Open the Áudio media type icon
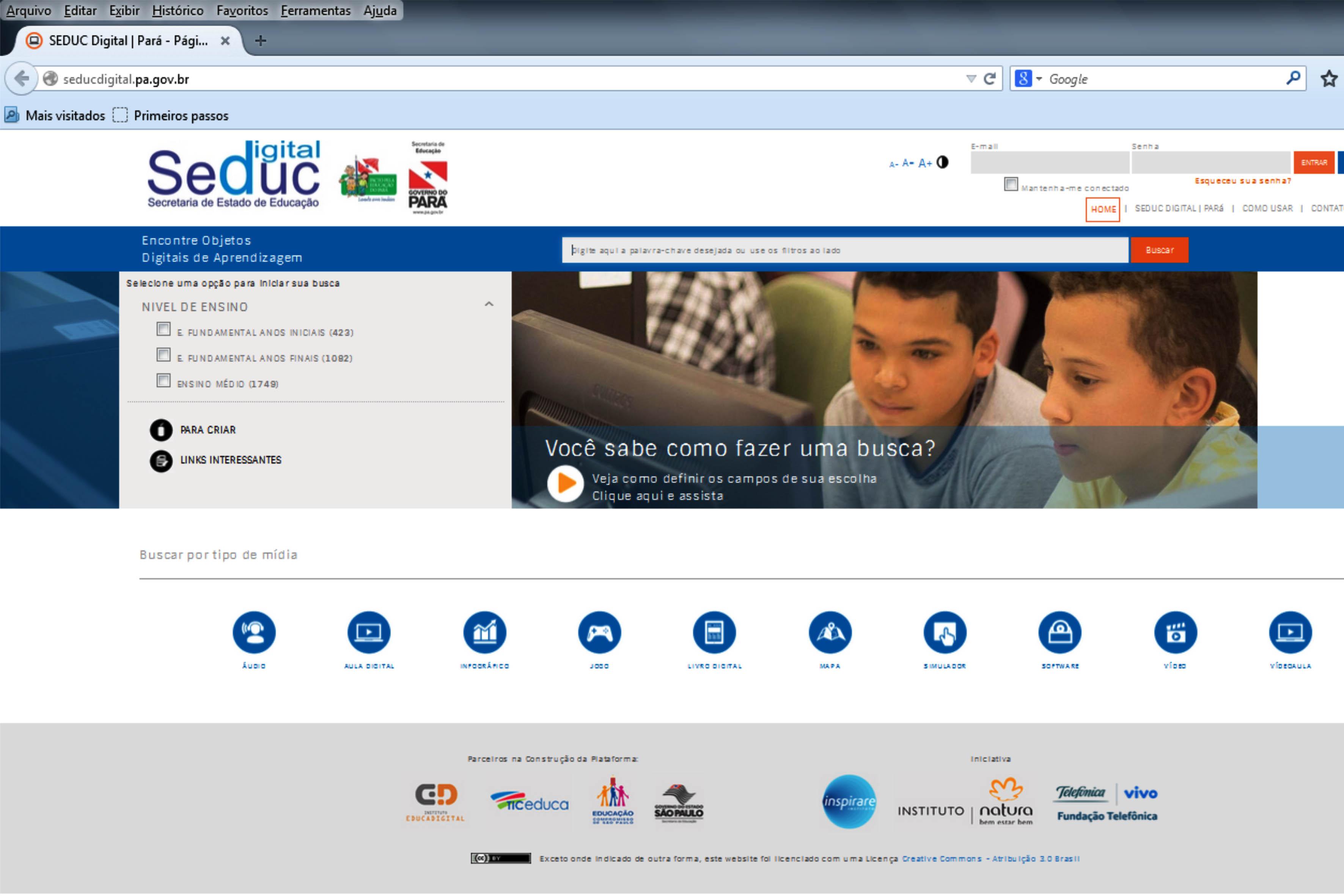 pos(254,632)
